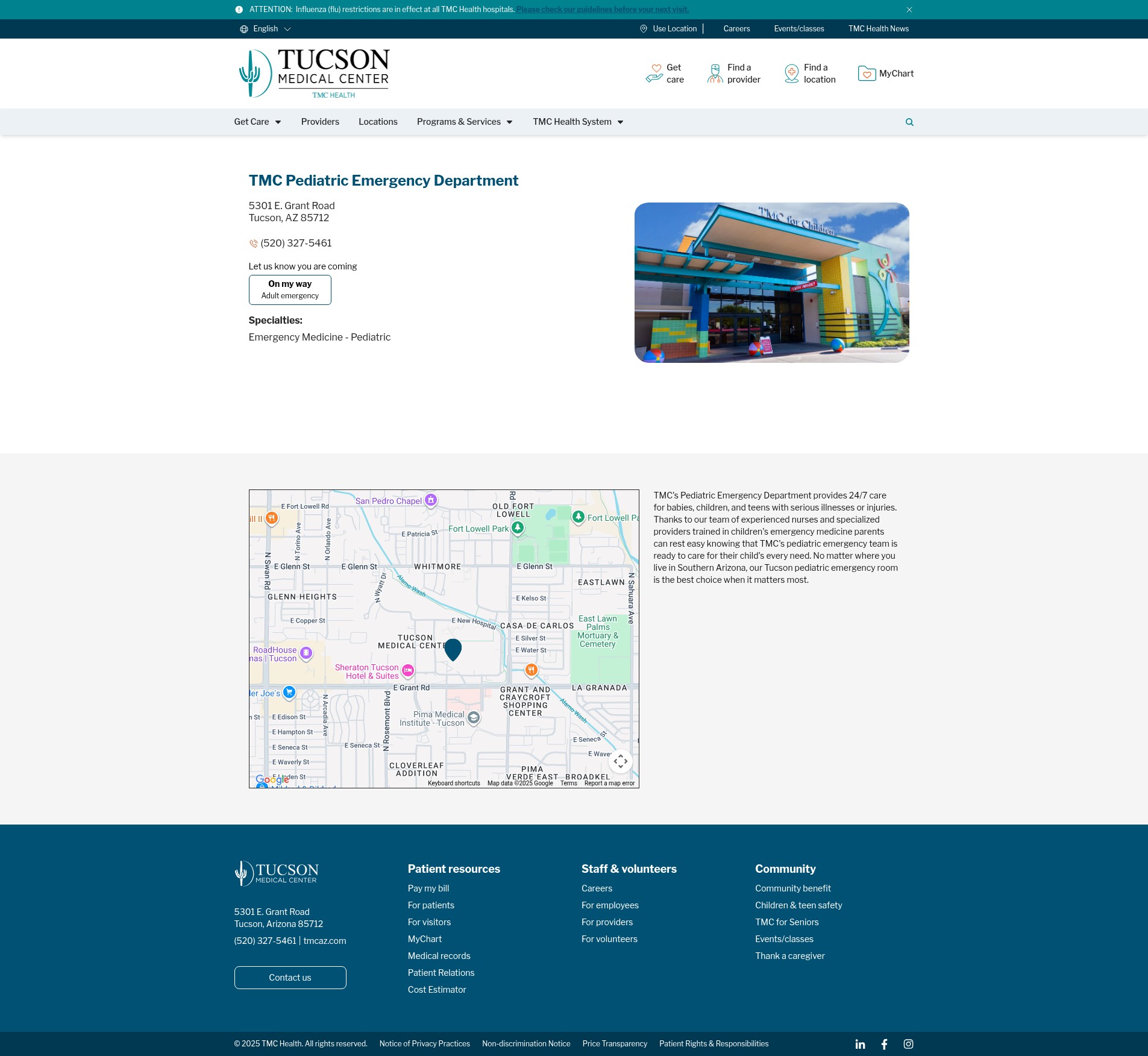Screen dimensions: 1148x1056
Task: Click the search magnifier icon
Action: pos(909,122)
